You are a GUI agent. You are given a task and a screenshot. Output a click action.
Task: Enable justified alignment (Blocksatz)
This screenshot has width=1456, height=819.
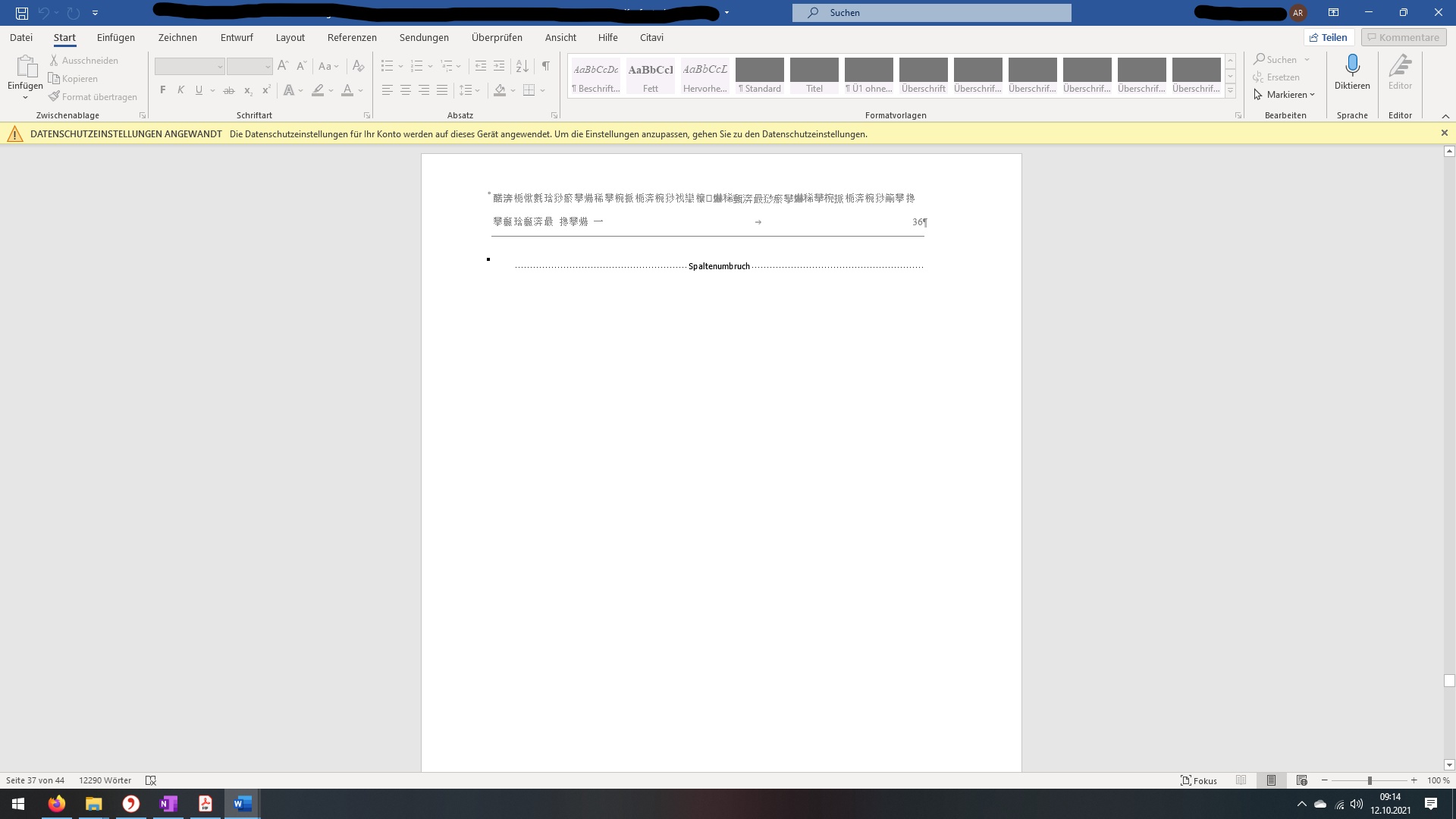pyautogui.click(x=441, y=90)
